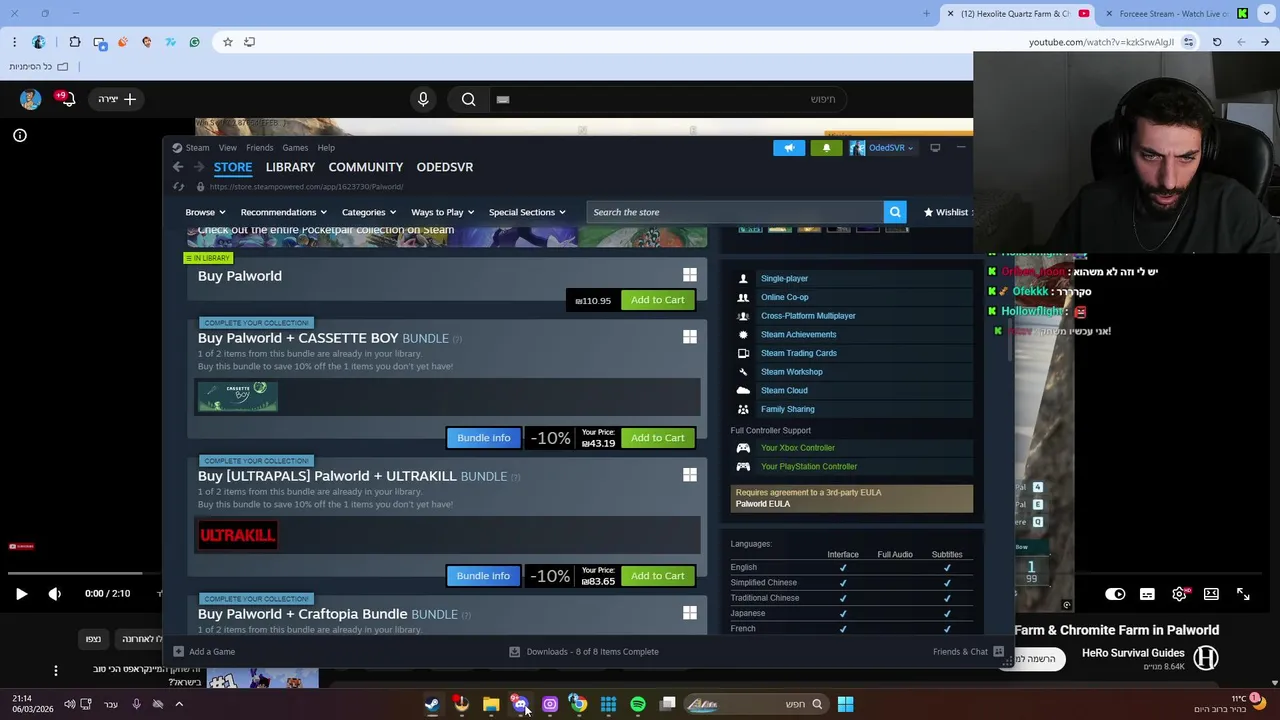
Task: Open the Friends menu in Steam
Action: pyautogui.click(x=260, y=148)
